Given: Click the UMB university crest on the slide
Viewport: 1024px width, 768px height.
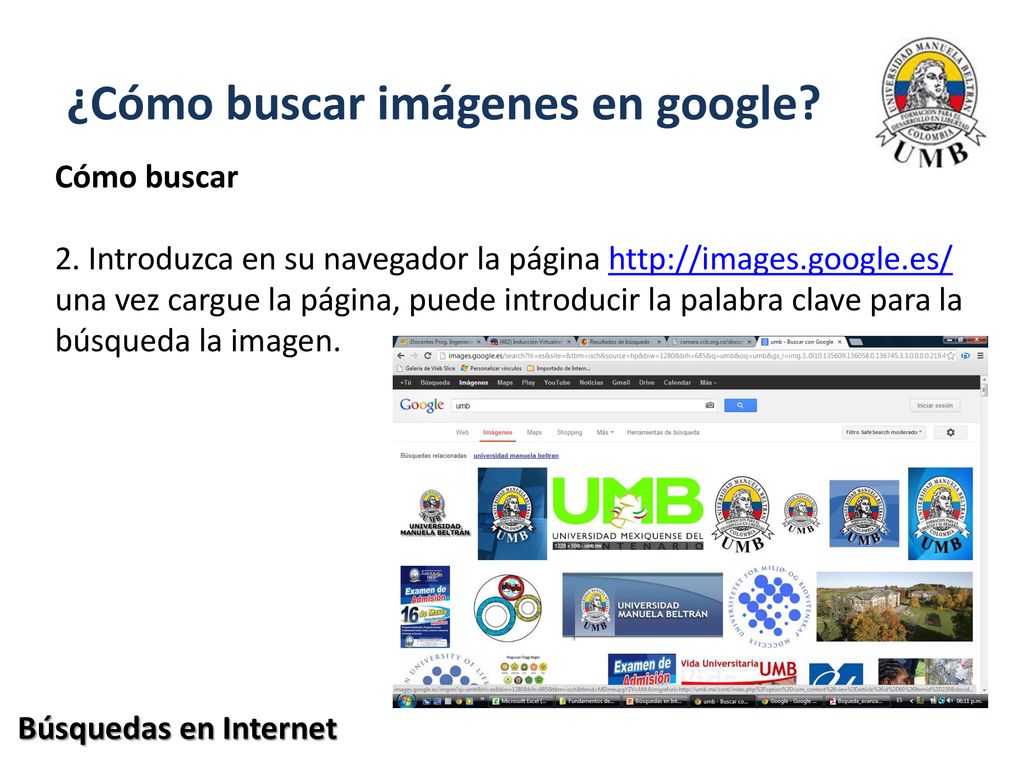Looking at the screenshot, I should pos(931,102).
